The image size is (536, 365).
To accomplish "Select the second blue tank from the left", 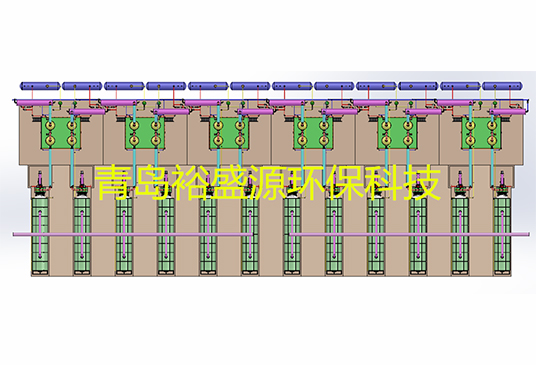I will 82,86.
